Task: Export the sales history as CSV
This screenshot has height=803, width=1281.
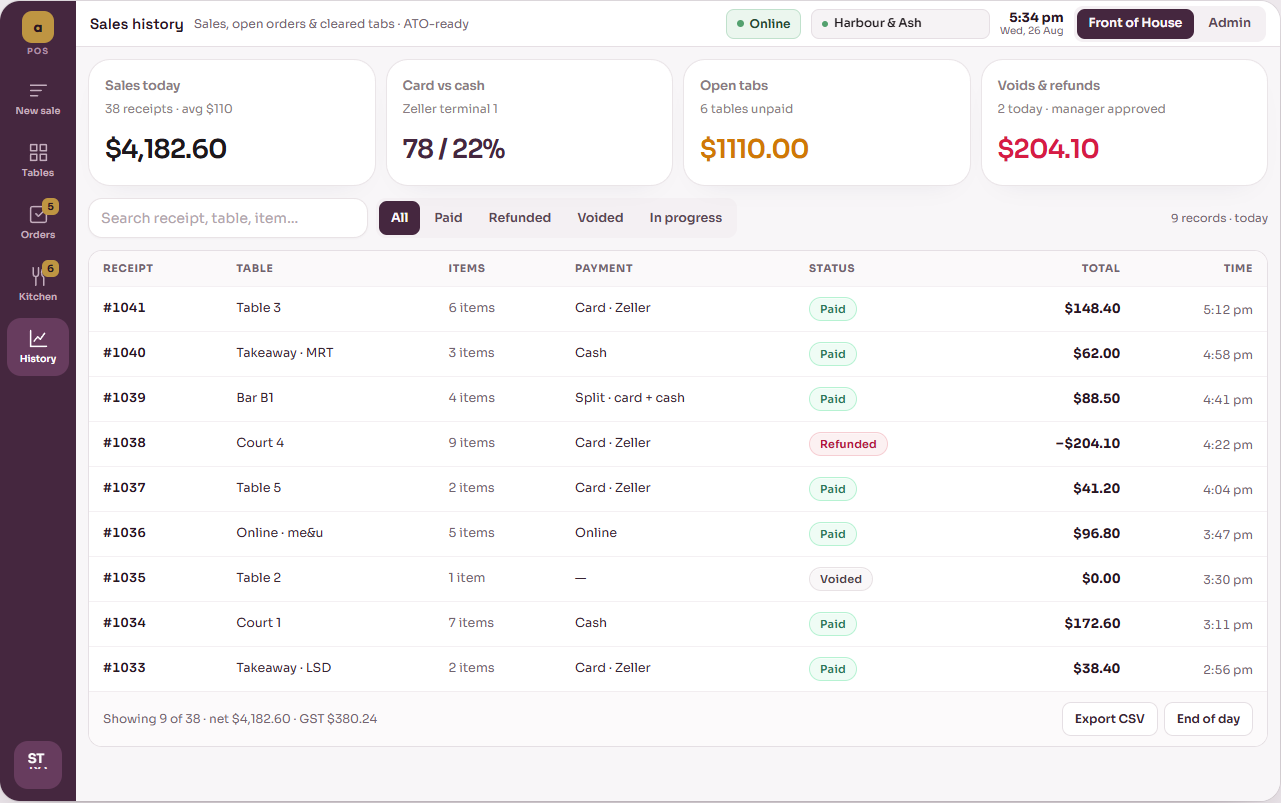Action: 1110,719
